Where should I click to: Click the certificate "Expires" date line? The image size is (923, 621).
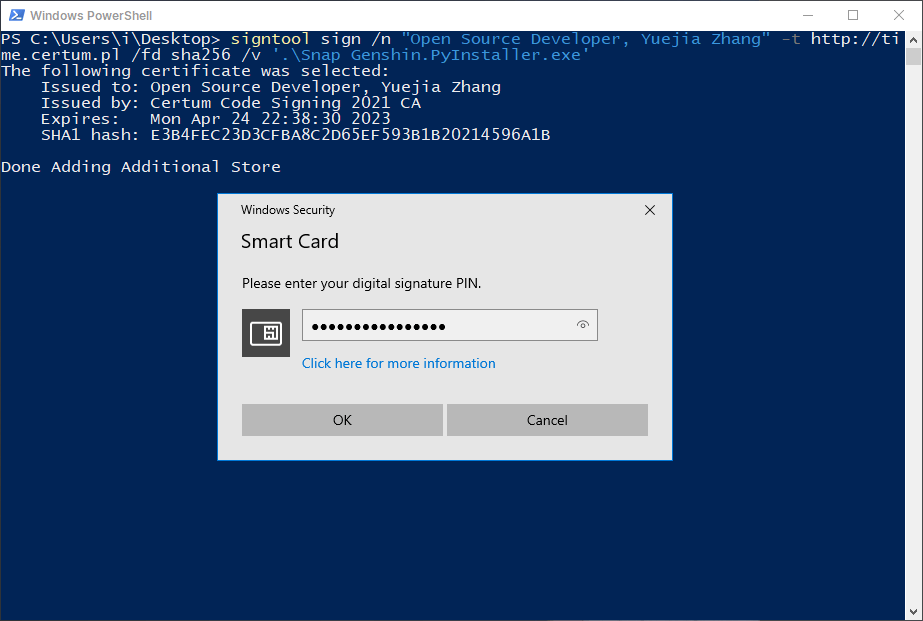tap(215, 119)
